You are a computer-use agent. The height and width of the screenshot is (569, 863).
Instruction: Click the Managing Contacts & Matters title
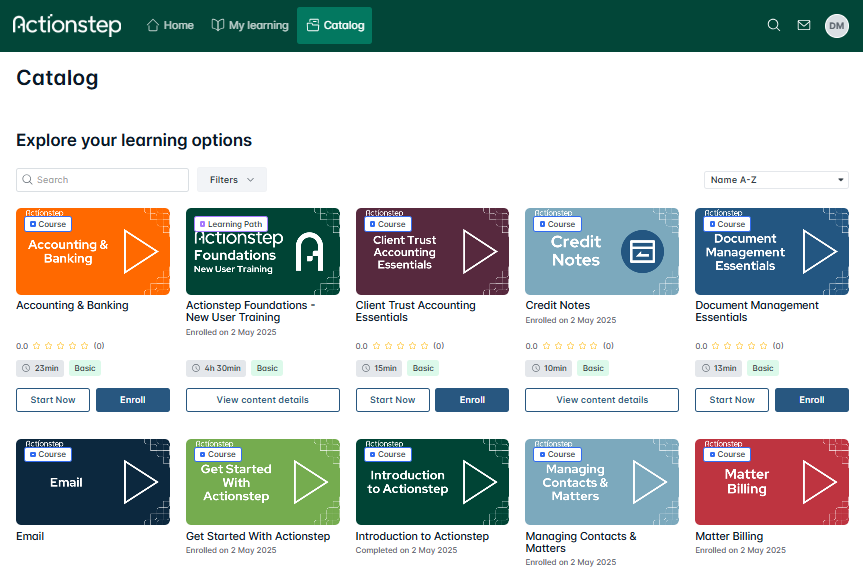581,543
